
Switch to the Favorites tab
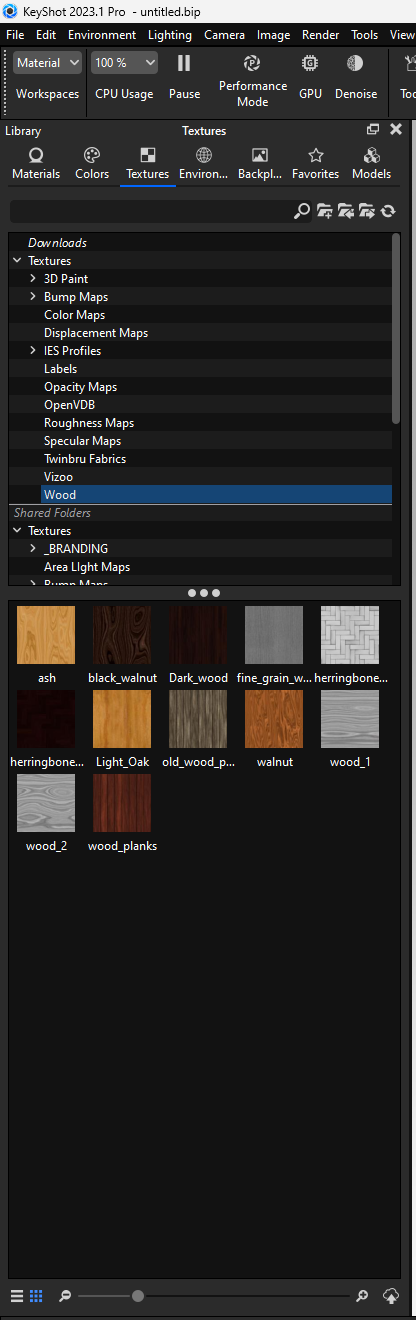pos(316,163)
